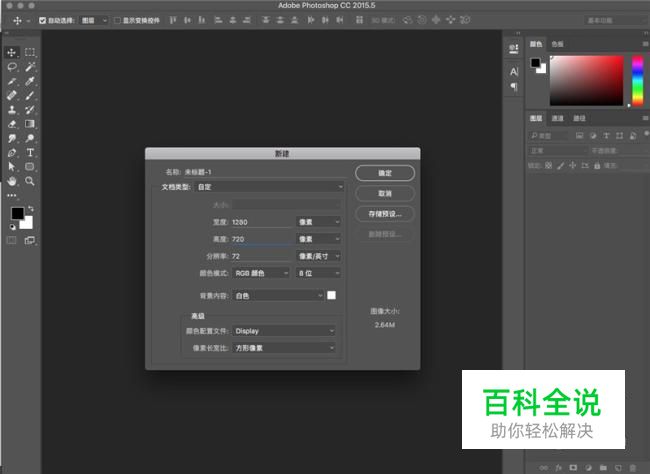
Task: Open the 文档类型 dropdown
Action: tap(269, 186)
